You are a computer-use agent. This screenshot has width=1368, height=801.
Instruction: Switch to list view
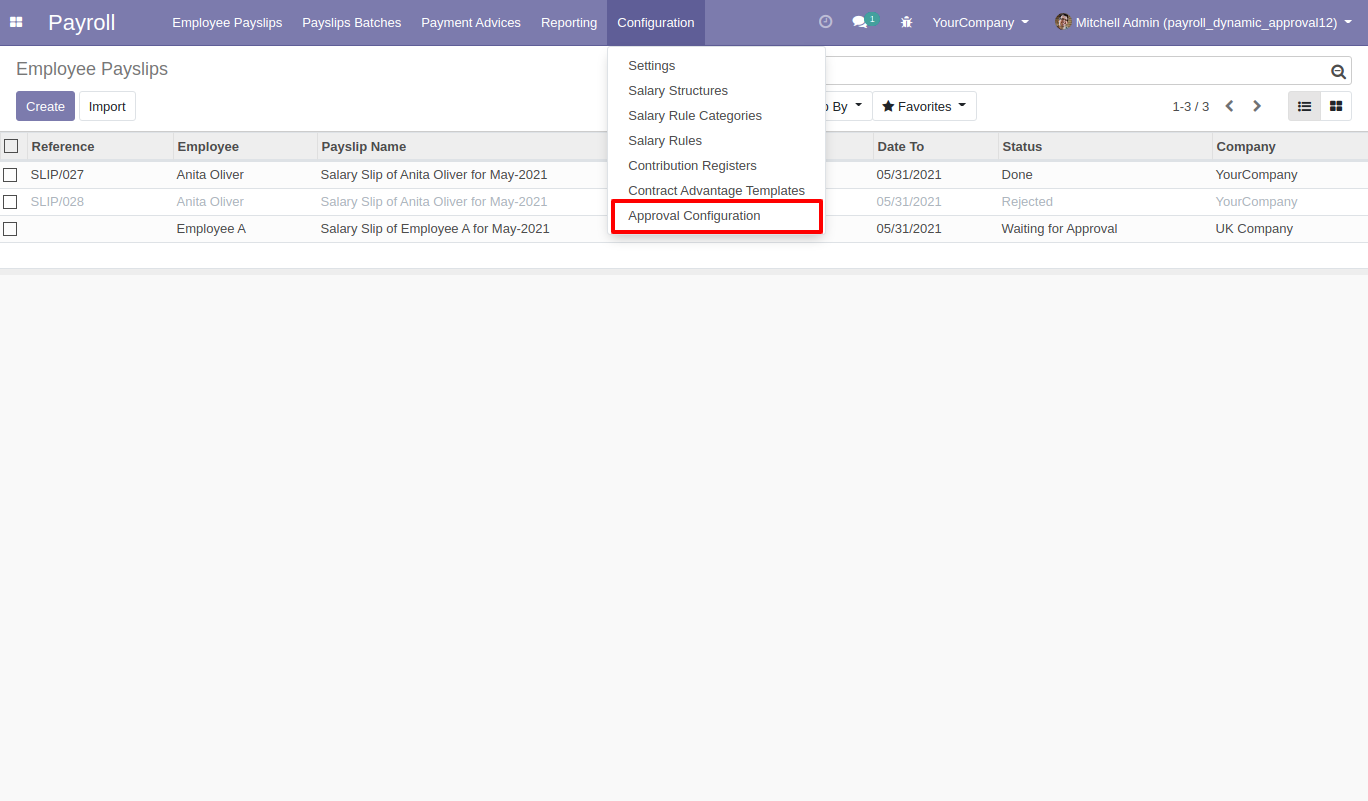click(x=1304, y=106)
